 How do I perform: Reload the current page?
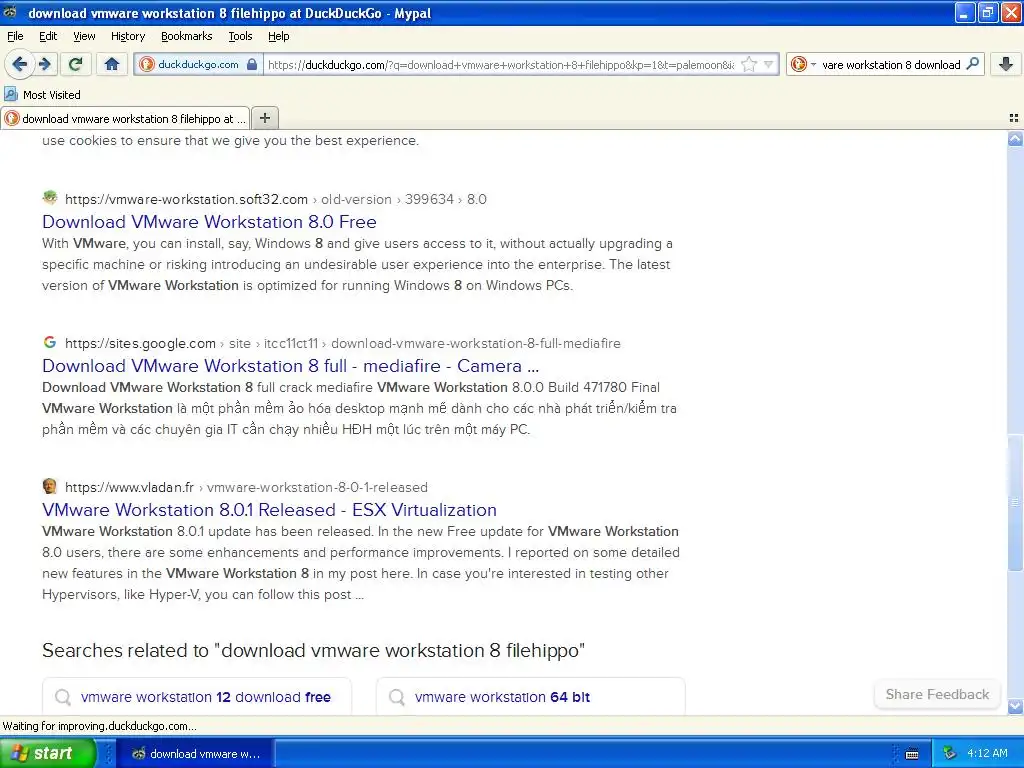pyautogui.click(x=75, y=64)
